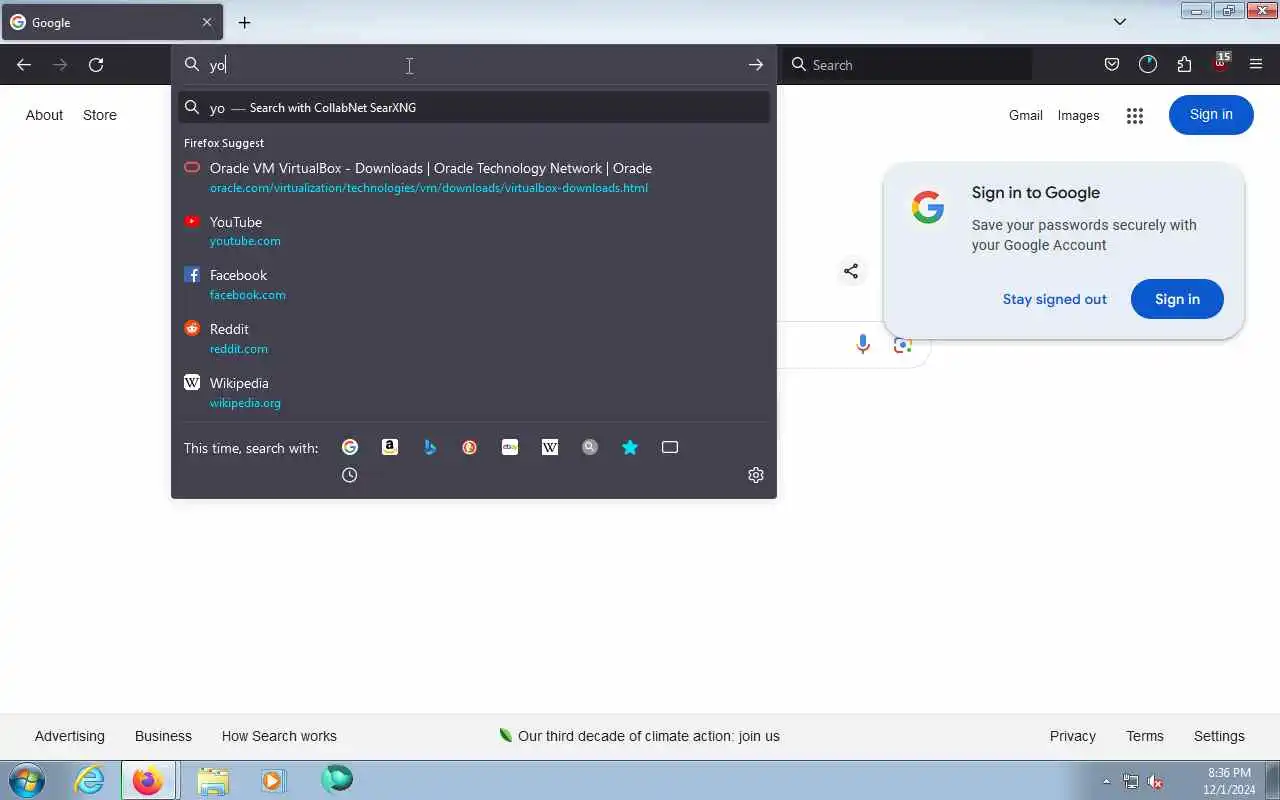Go back using the browser back arrow
Viewport: 1280px width, 800px height.
click(x=24, y=65)
